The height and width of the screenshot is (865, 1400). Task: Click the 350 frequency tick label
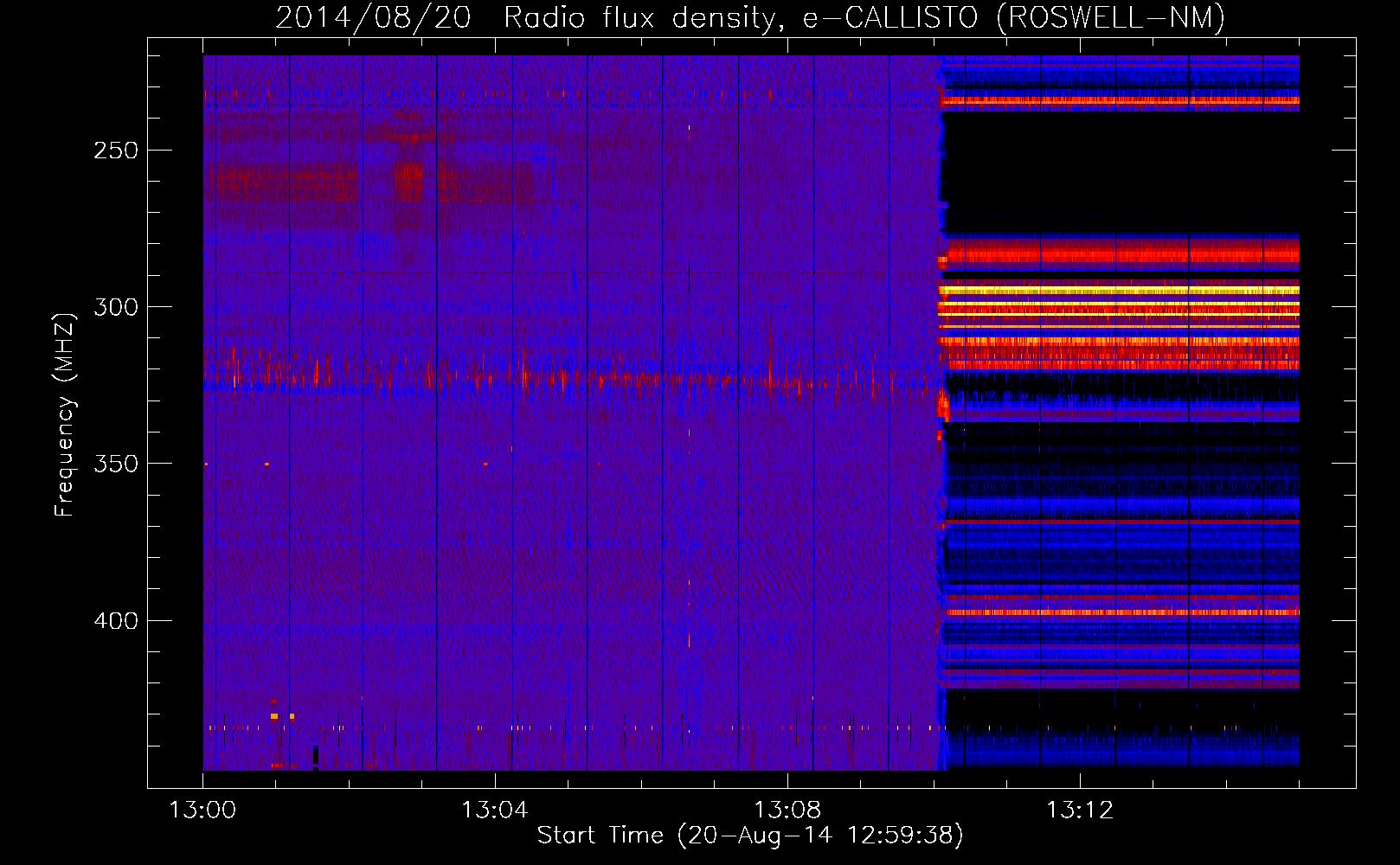116,464
